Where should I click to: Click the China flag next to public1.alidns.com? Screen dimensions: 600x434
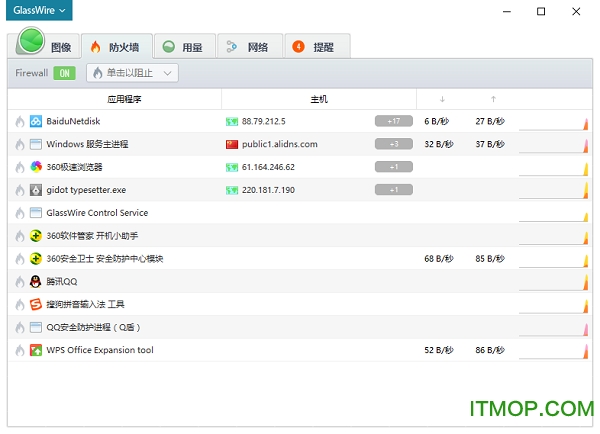click(x=232, y=144)
